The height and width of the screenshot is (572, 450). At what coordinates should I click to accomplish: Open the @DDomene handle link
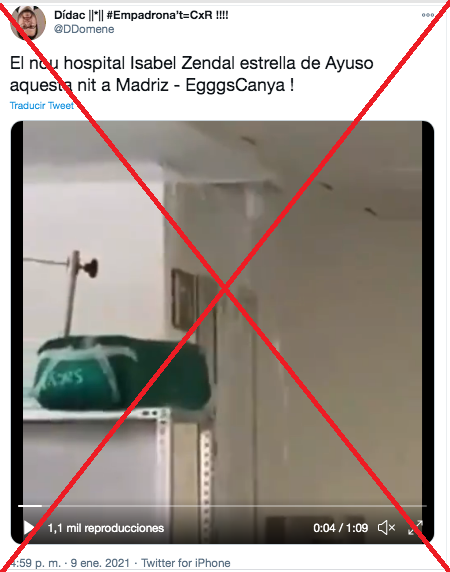click(x=84, y=29)
